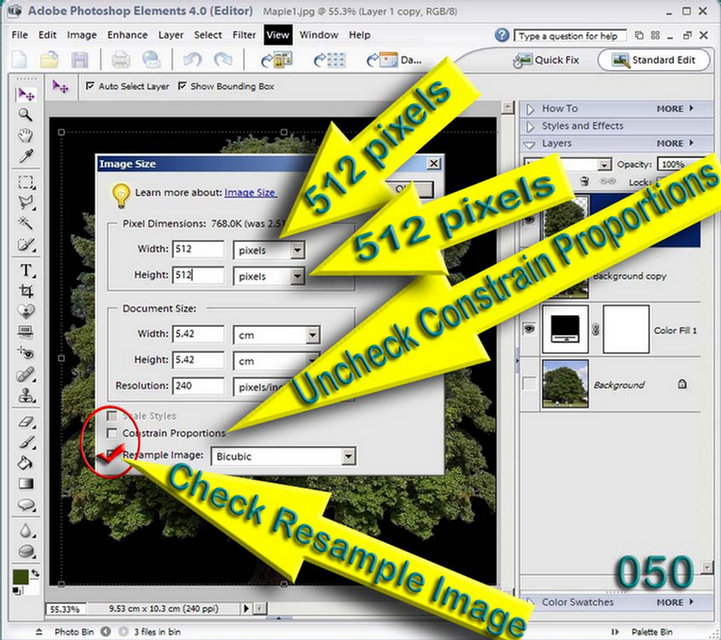Click the Save disk icon

tap(80, 60)
